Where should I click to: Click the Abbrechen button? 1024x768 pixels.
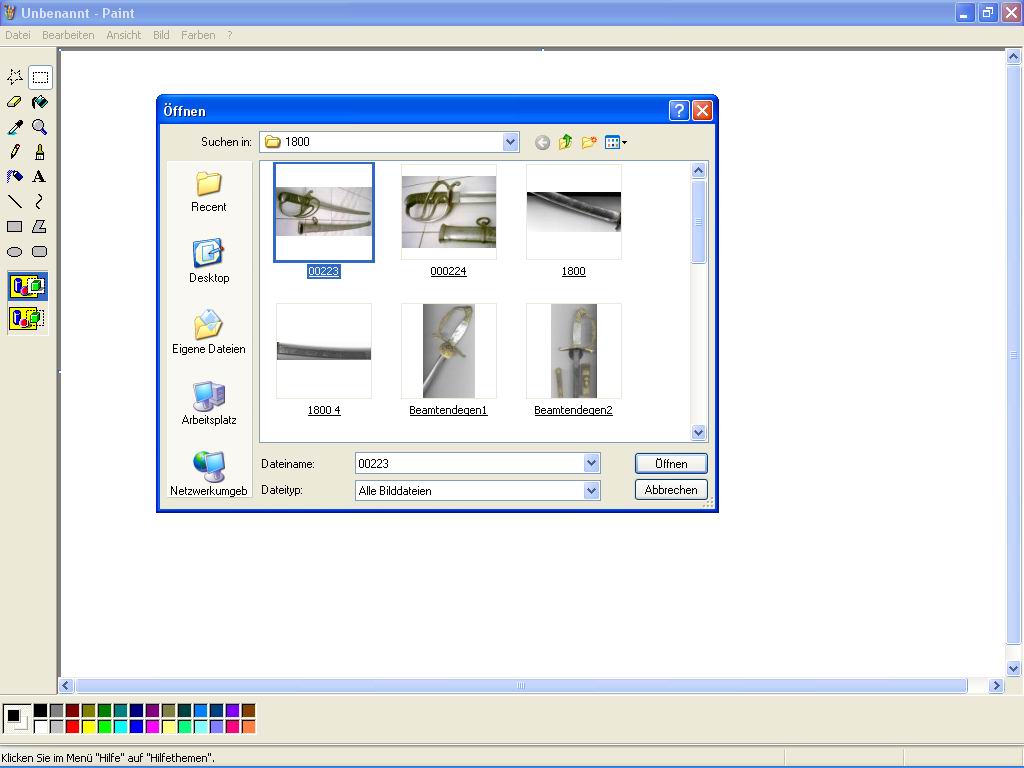click(671, 490)
